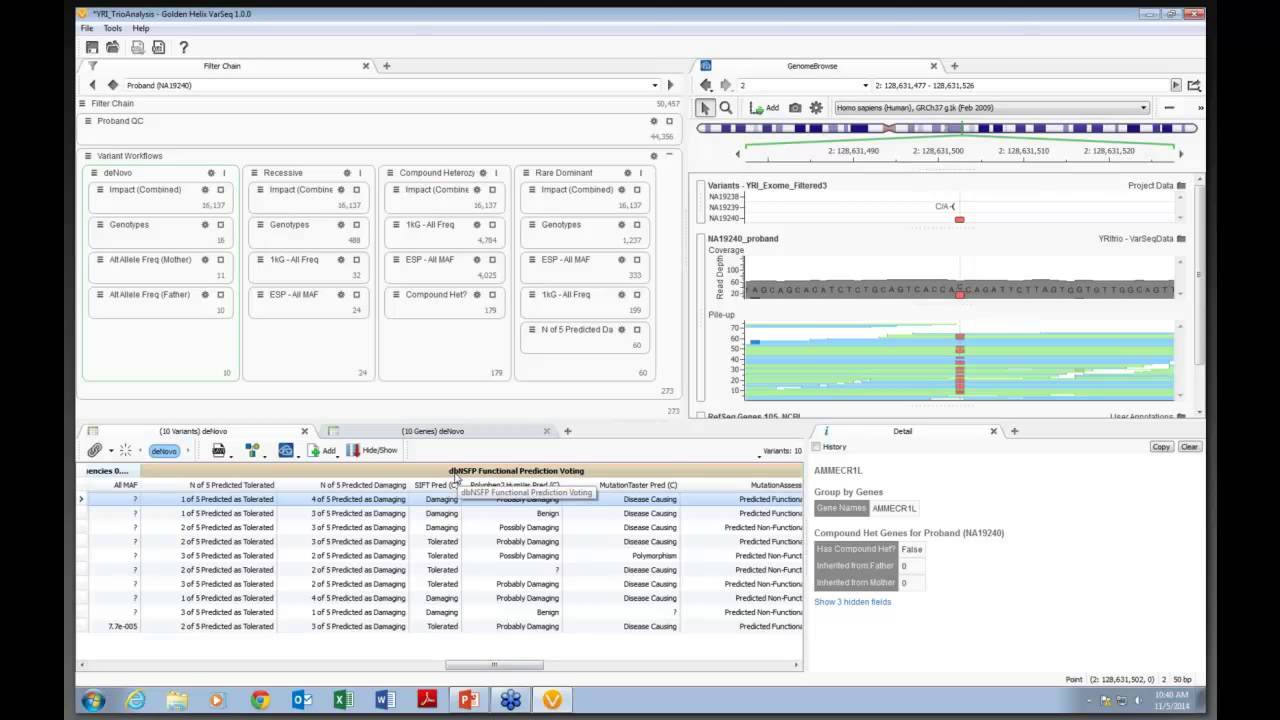Click the Open project folder icon
Viewport: 1280px width, 720px height.
click(113, 47)
